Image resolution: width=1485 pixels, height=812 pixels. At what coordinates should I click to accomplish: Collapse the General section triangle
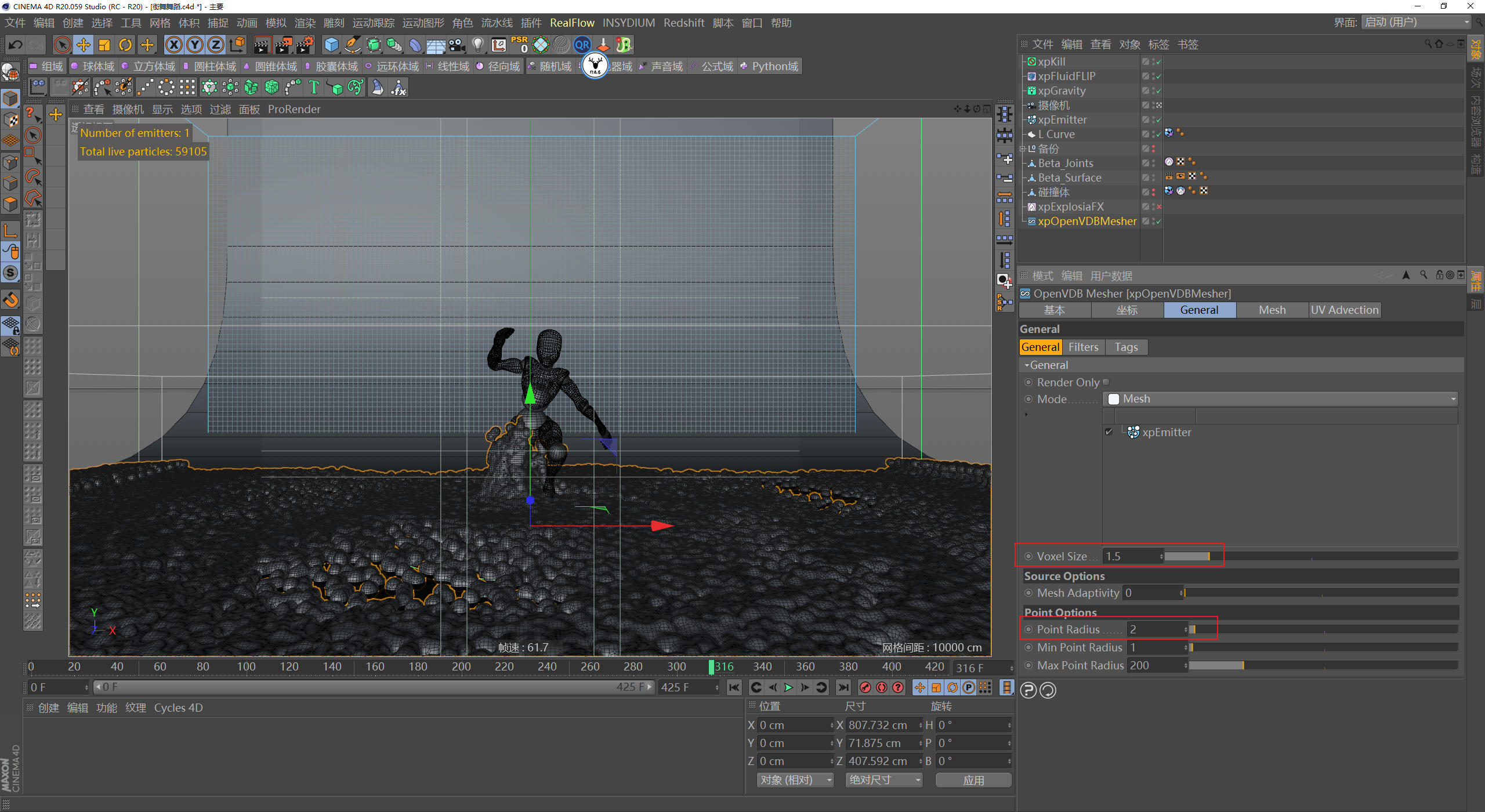(1027, 365)
